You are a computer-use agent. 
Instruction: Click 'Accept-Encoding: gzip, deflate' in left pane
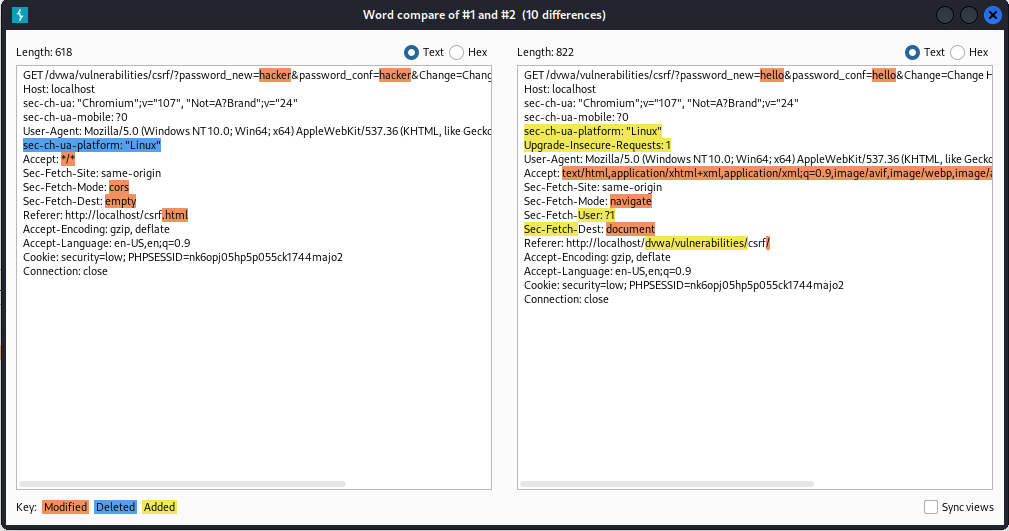pos(96,229)
